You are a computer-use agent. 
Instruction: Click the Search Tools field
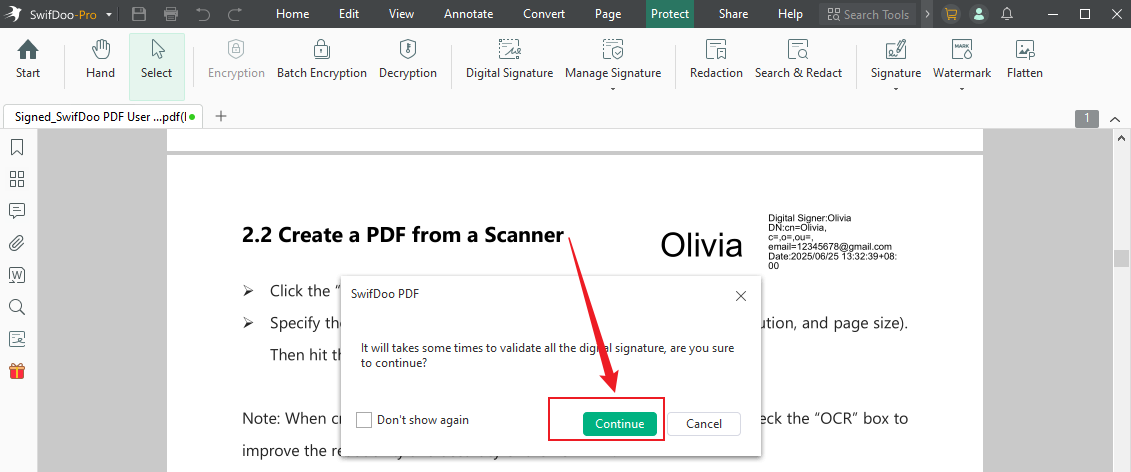(868, 14)
